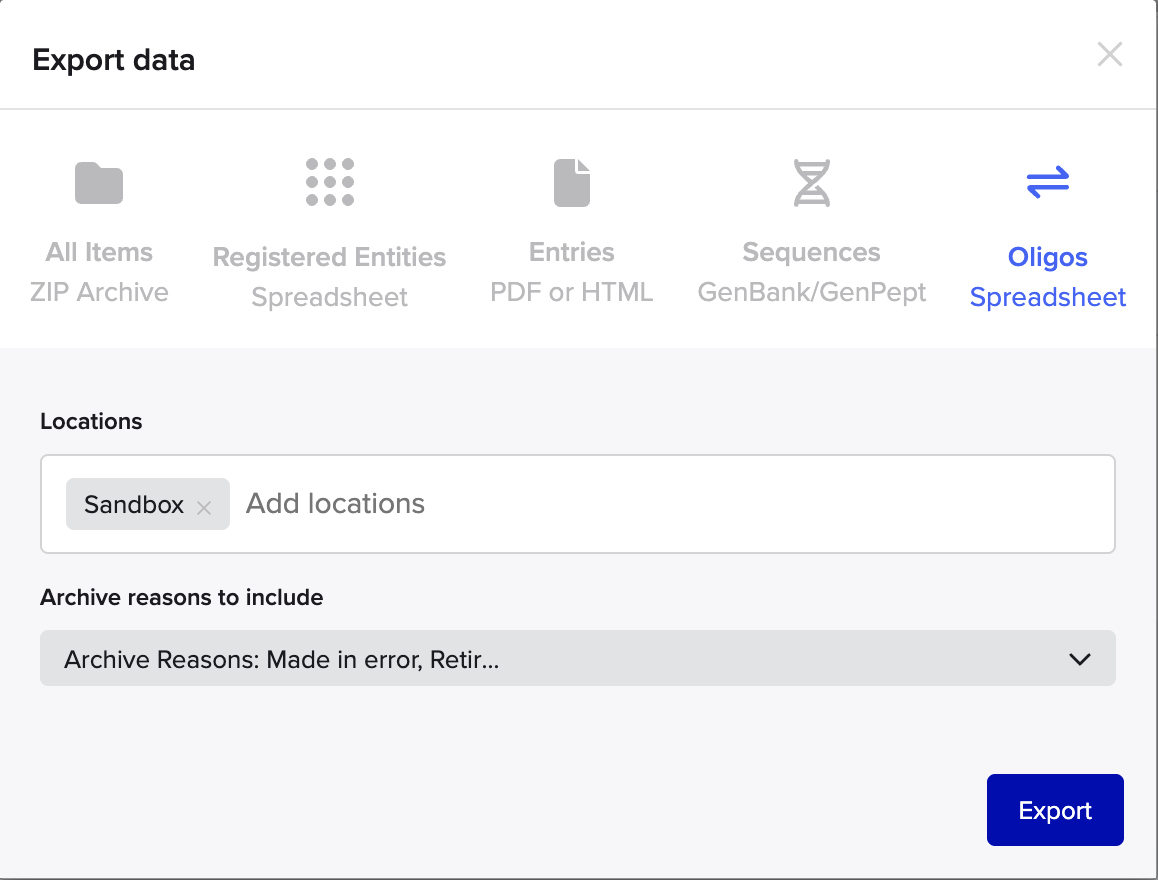
Task: Click the PDF or HTML format text
Action: (x=572, y=292)
